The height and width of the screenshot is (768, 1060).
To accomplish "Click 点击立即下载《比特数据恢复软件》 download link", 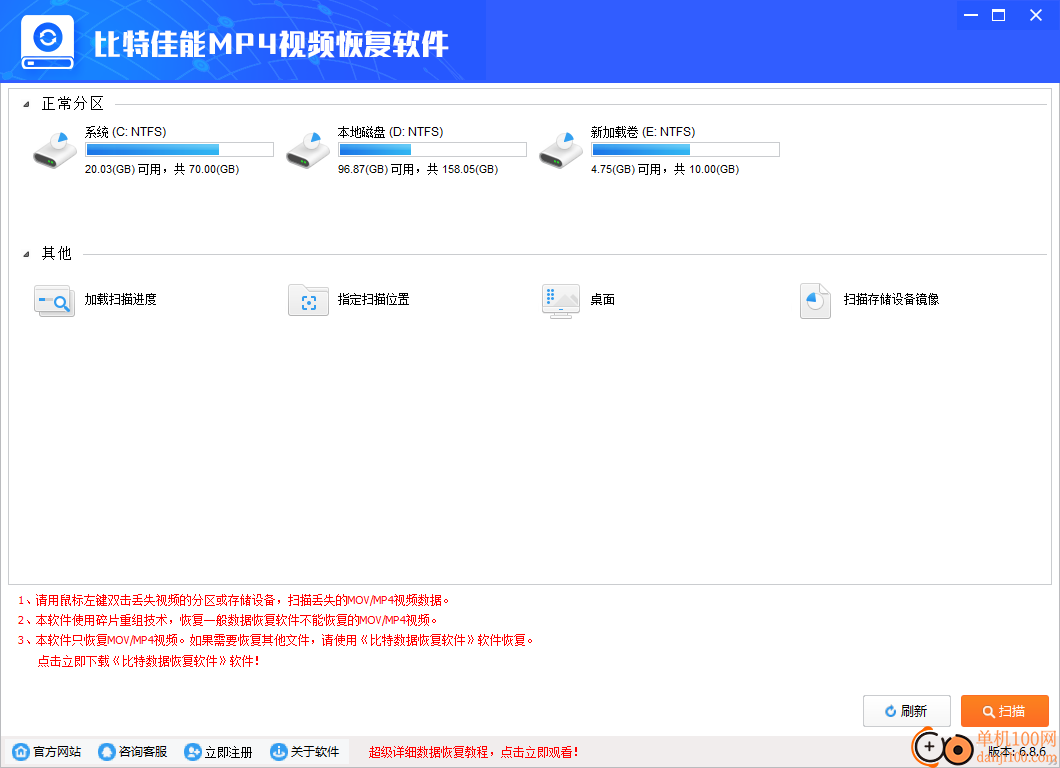I will 148,661.
